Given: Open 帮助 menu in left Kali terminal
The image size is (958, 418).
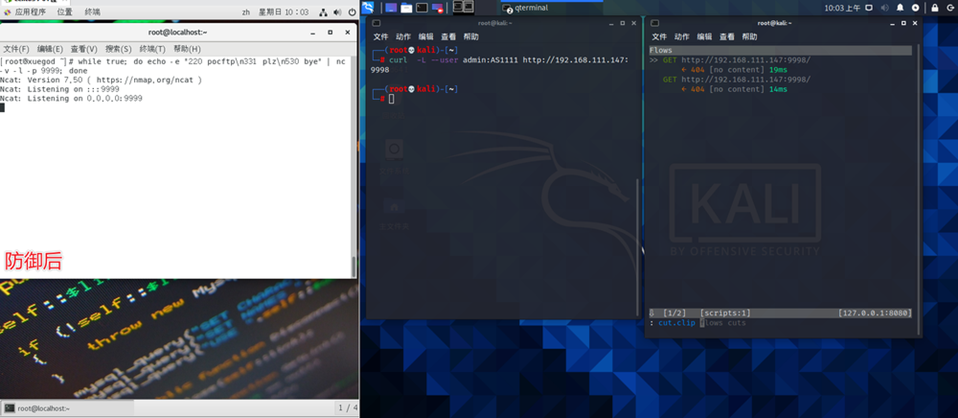Looking at the screenshot, I should pyautogui.click(x=471, y=37).
